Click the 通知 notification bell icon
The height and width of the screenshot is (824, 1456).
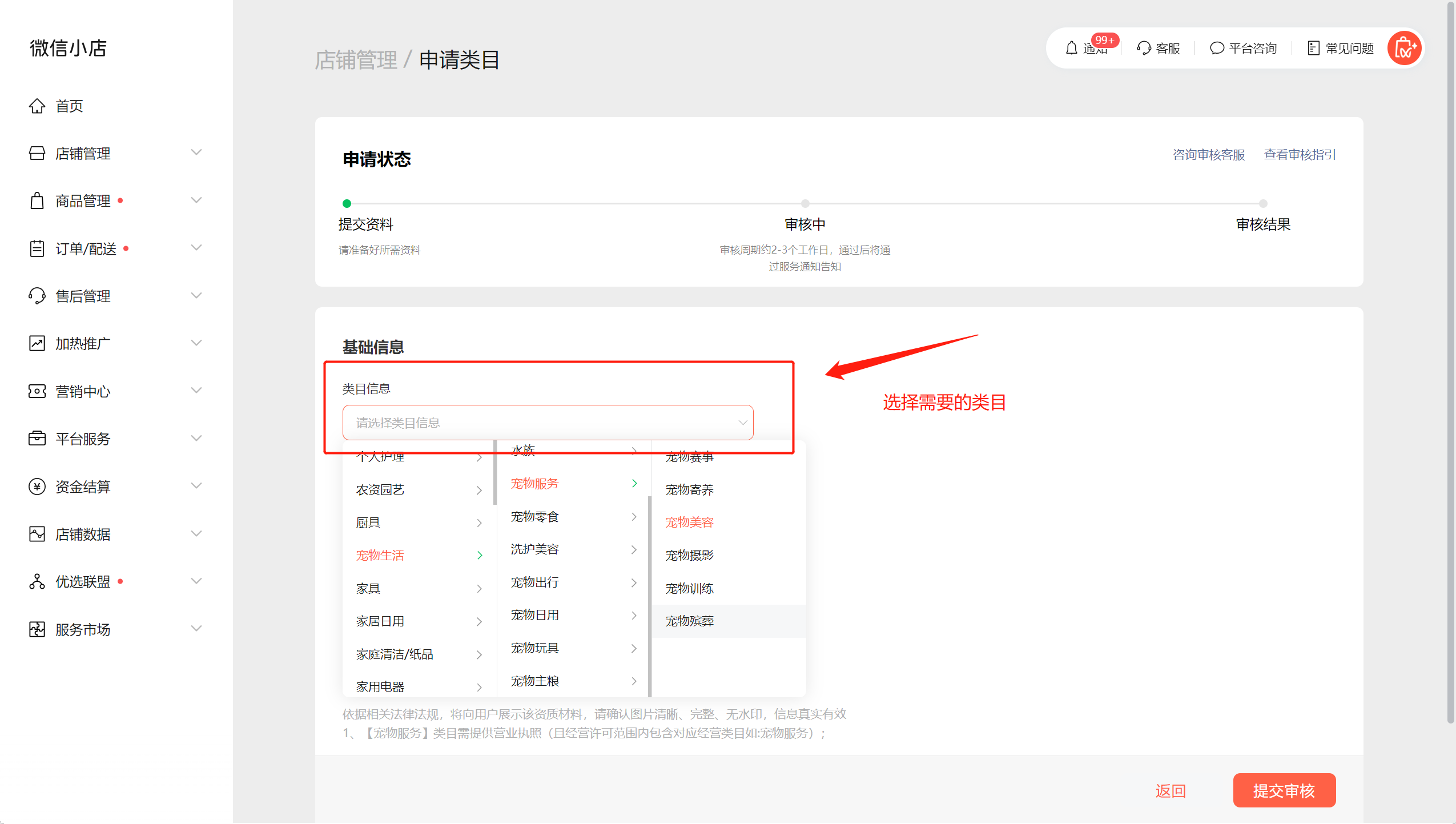coord(1071,48)
